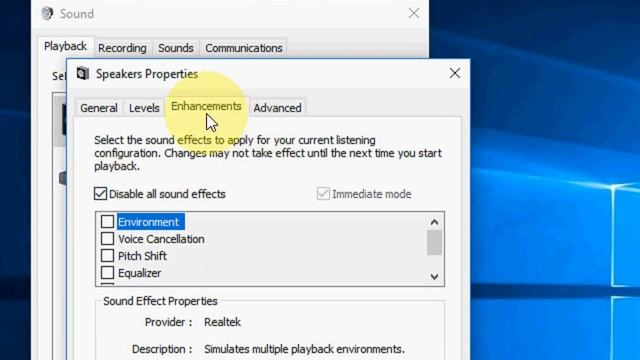Viewport: 640px width, 360px height.
Task: Uncheck Disable all sound effects
Action: (x=100, y=193)
